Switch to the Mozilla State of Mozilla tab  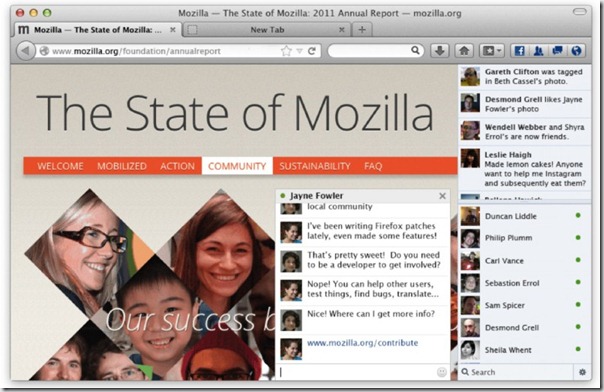(x=98, y=30)
